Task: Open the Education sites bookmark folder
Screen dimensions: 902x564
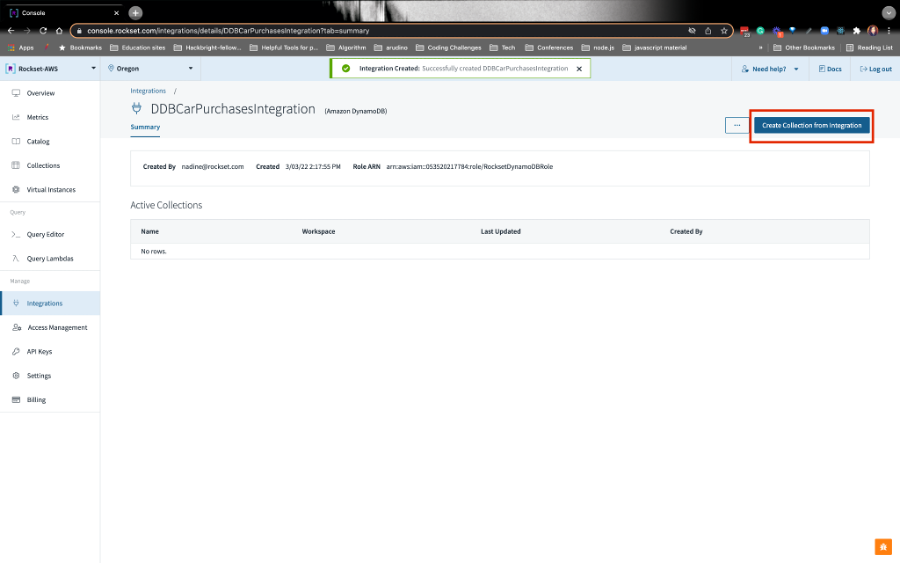Action: click(137, 48)
